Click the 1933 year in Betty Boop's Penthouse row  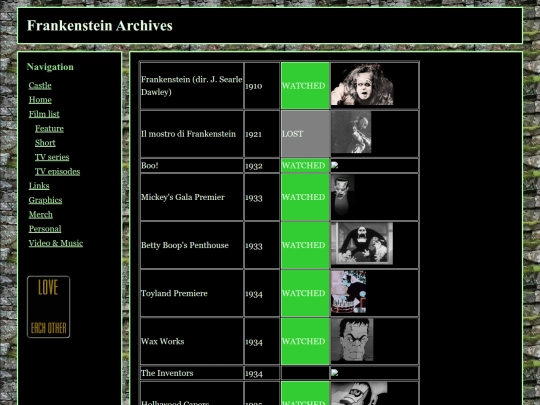coord(262,245)
